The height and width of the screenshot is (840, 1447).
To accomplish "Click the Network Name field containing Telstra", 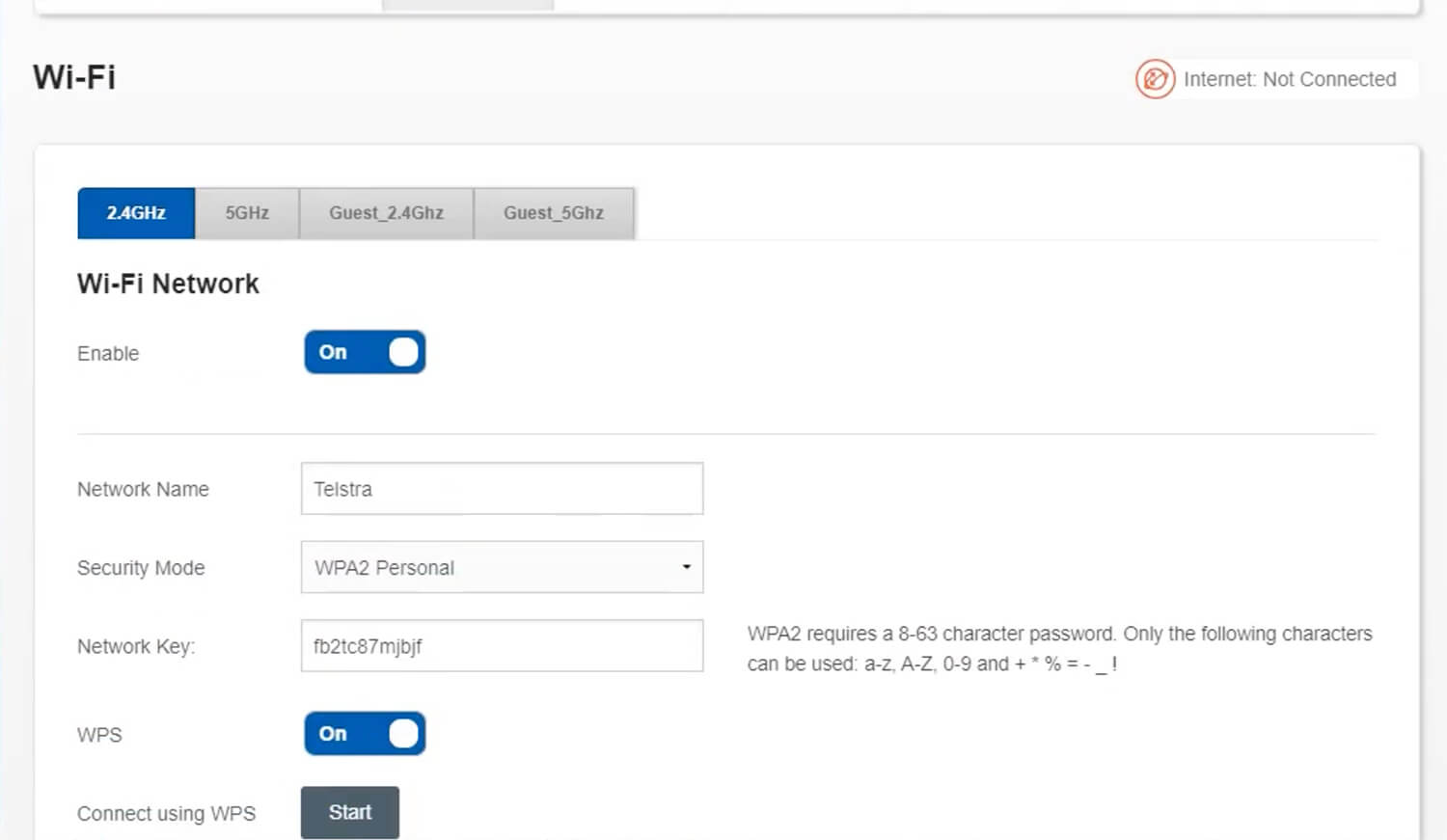I will click(x=502, y=489).
